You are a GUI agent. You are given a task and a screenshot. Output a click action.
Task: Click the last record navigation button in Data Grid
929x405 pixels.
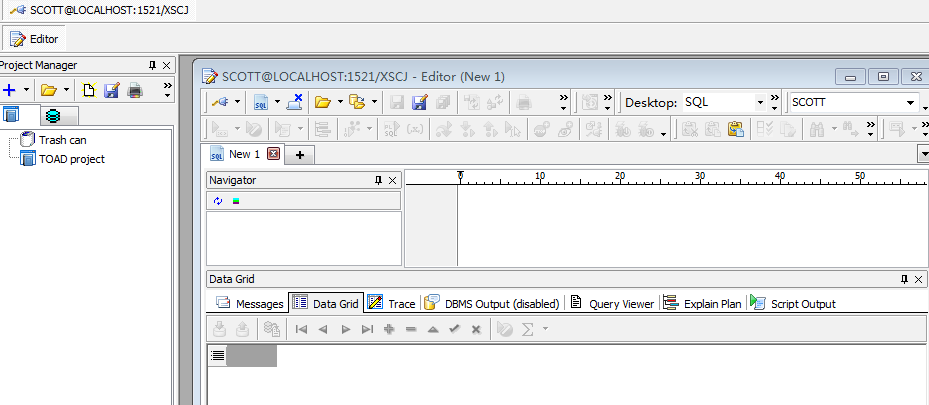click(367, 329)
